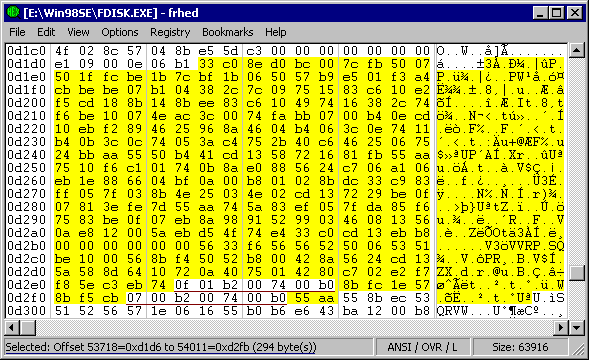The image size is (589, 360).
Task: Click the horizontal scrollbar right arrow
Action: pos(561,328)
